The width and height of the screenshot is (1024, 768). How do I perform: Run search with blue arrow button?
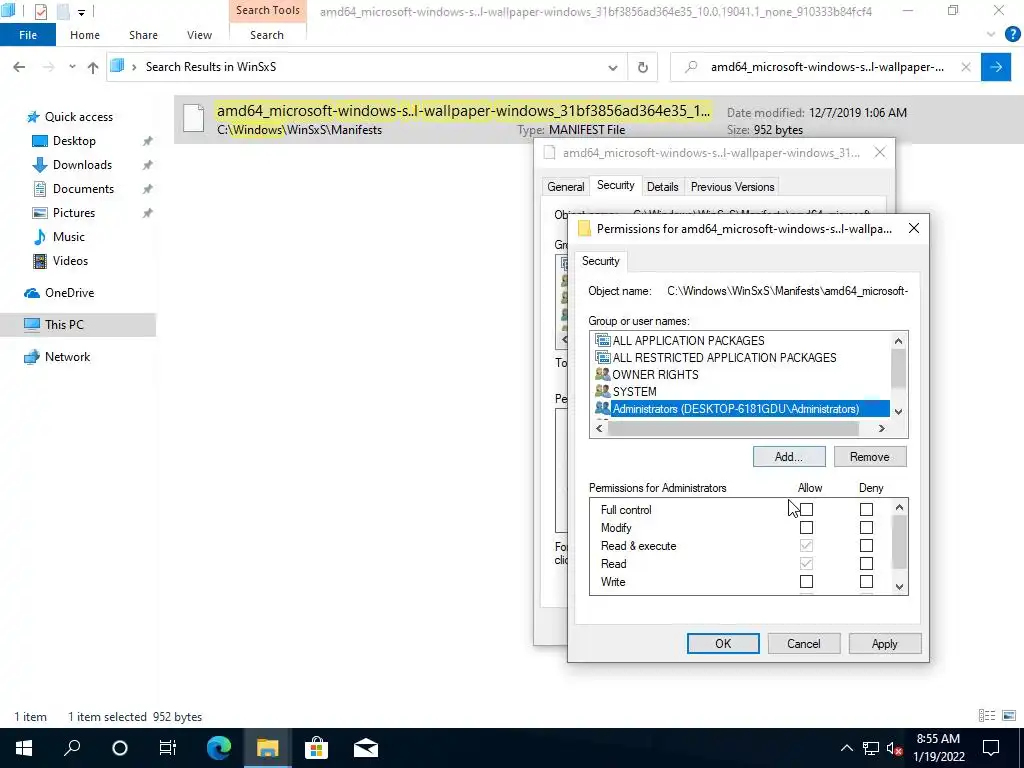click(996, 67)
